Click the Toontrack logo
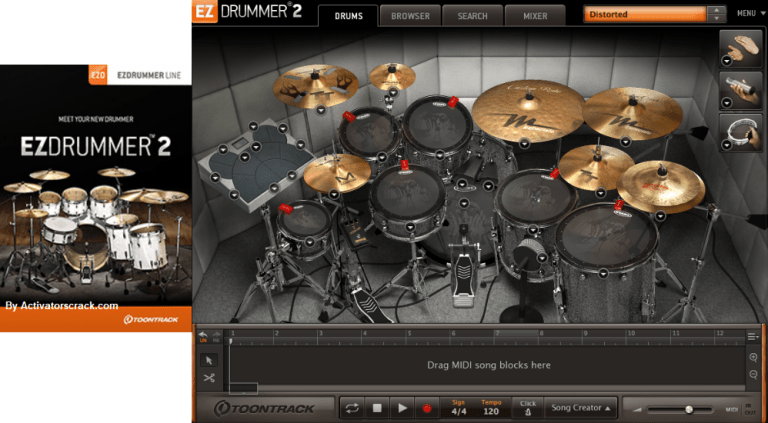The height and width of the screenshot is (423, 768). [264, 408]
